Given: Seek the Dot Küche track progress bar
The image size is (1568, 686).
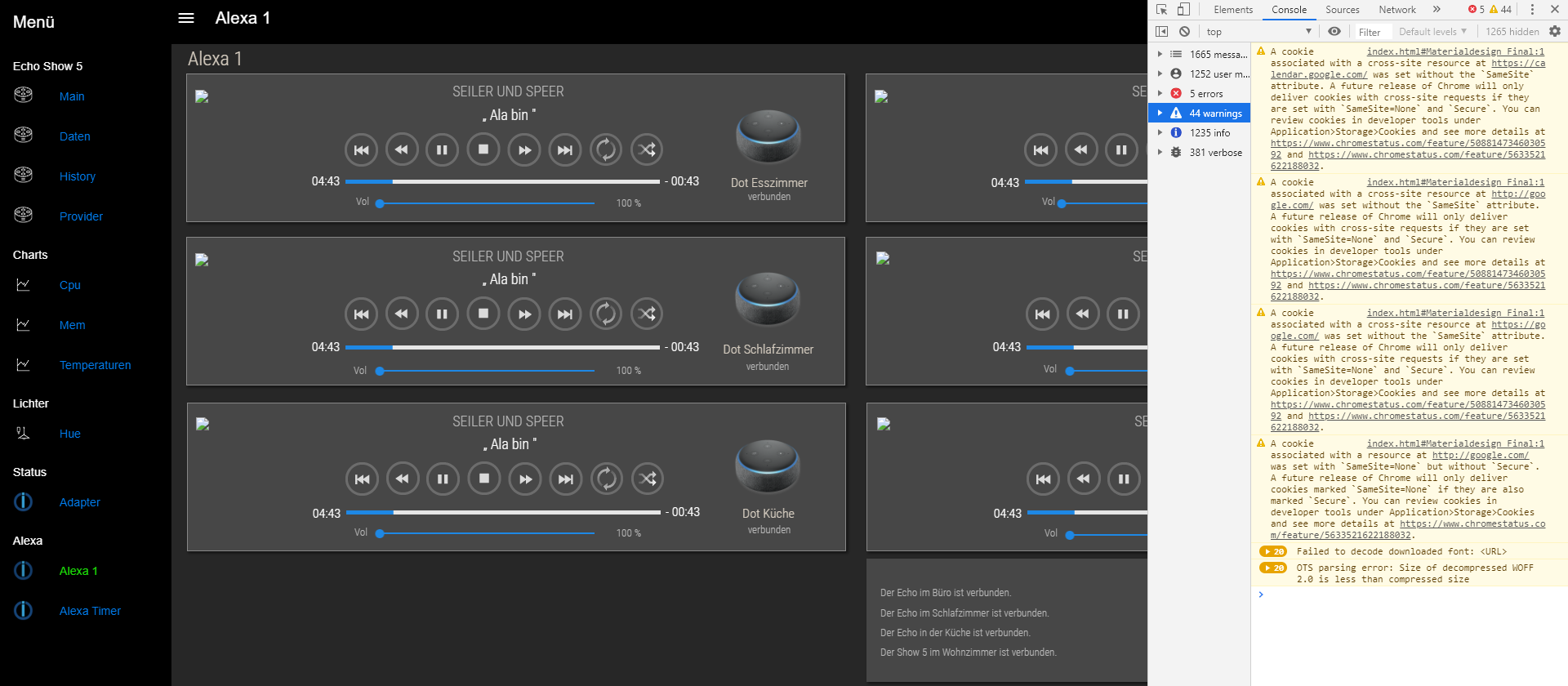Looking at the screenshot, I should click(503, 513).
